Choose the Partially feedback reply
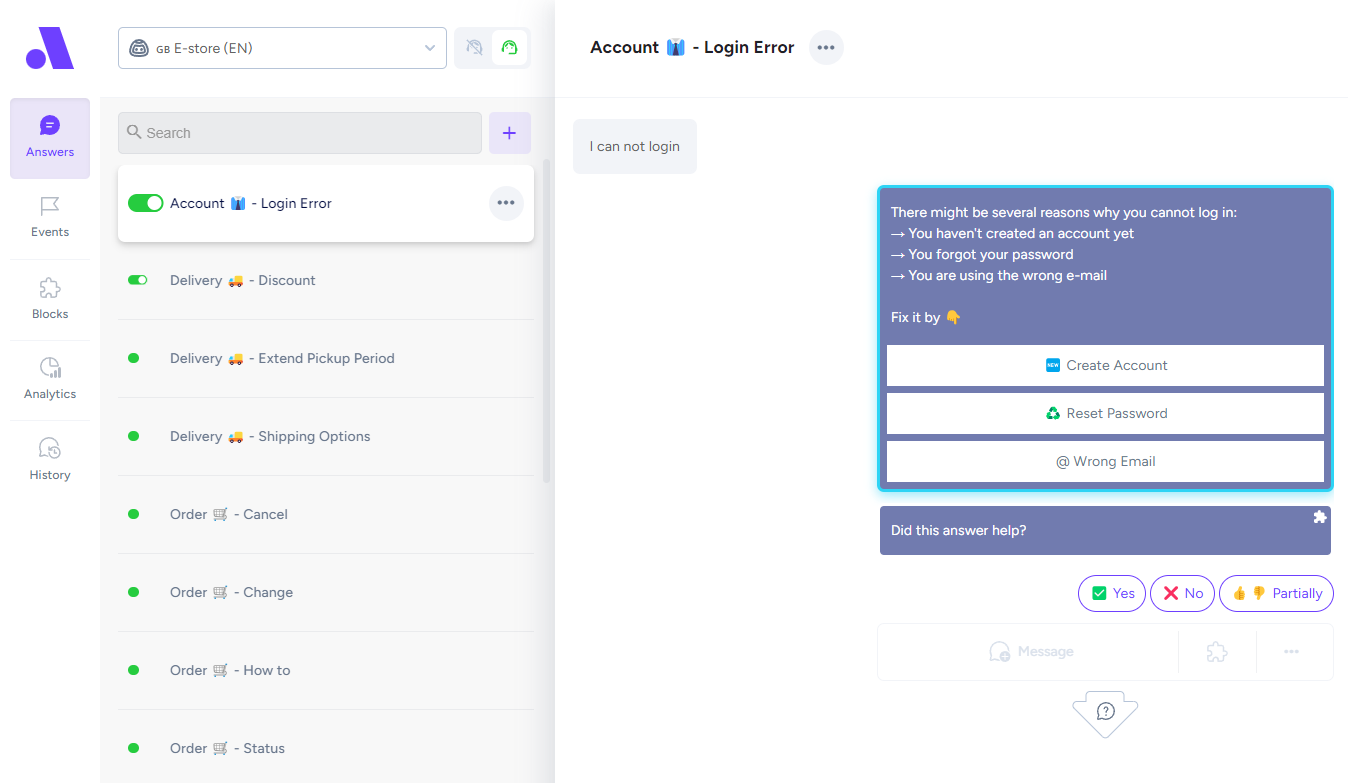The height and width of the screenshot is (783, 1348). [1276, 593]
